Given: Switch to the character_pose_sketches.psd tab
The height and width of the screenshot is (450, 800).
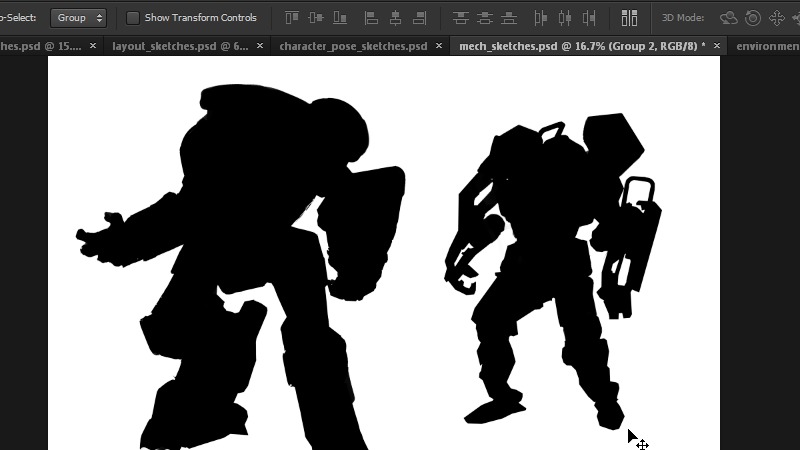Looking at the screenshot, I should [352, 46].
